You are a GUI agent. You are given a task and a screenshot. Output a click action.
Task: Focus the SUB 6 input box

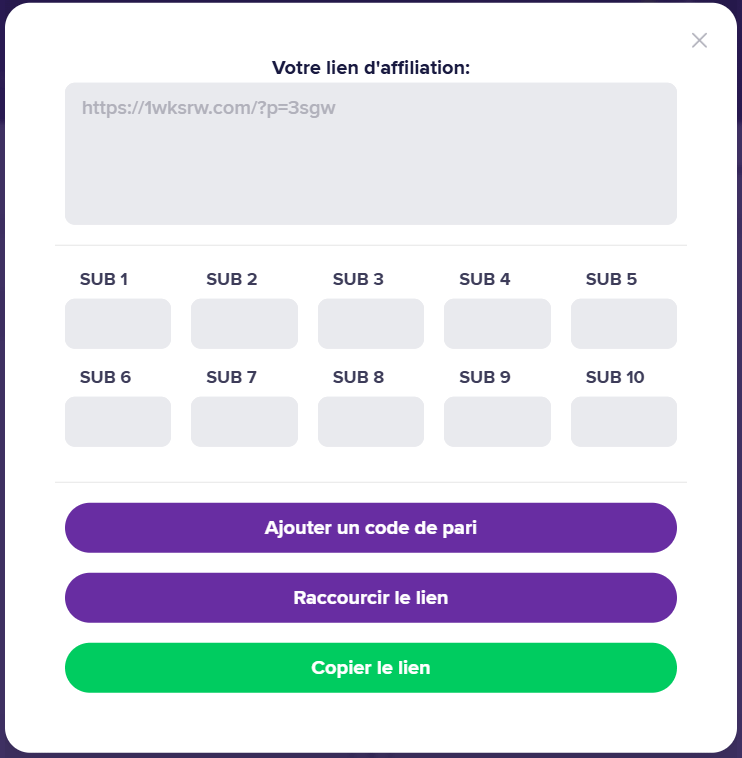click(118, 422)
